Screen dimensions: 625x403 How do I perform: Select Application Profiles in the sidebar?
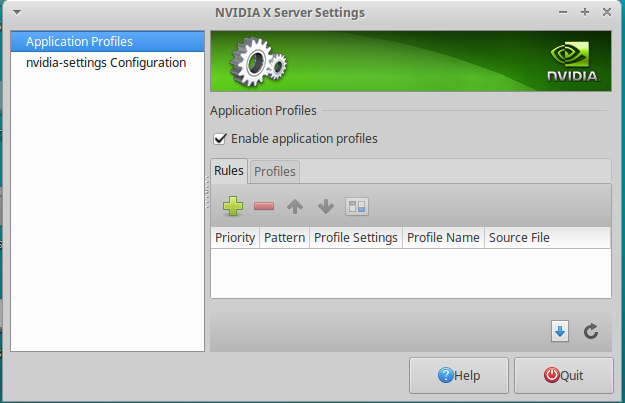coord(108,41)
